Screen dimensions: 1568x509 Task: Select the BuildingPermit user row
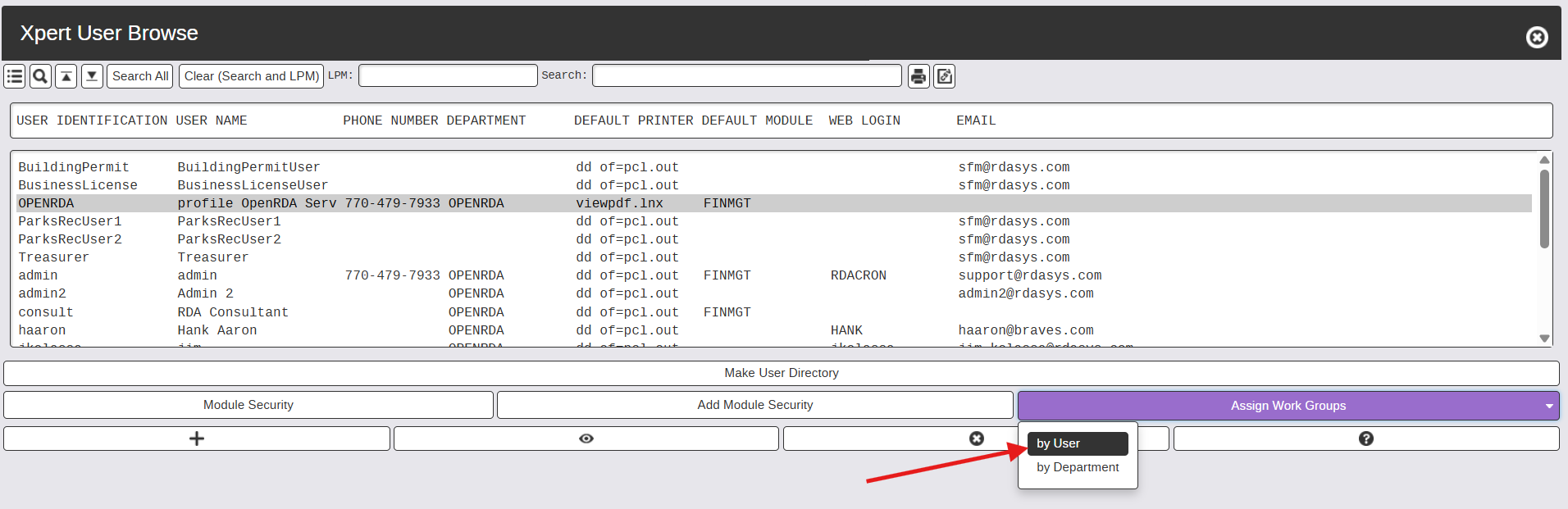point(774,167)
